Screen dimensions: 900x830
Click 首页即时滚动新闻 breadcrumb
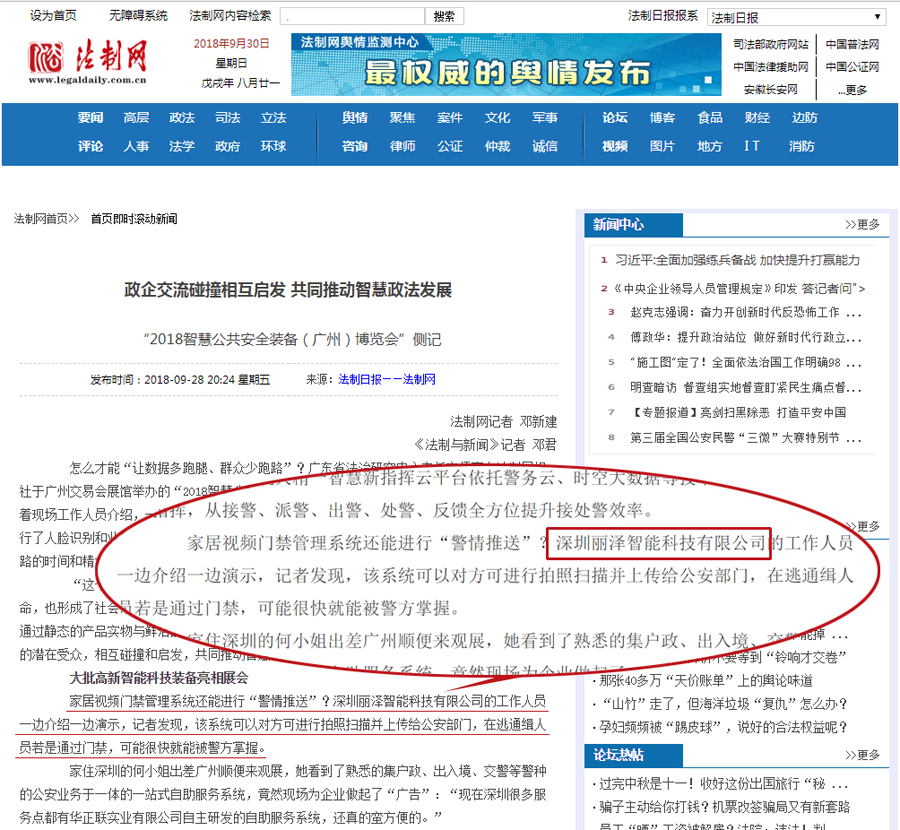pyautogui.click(x=134, y=219)
